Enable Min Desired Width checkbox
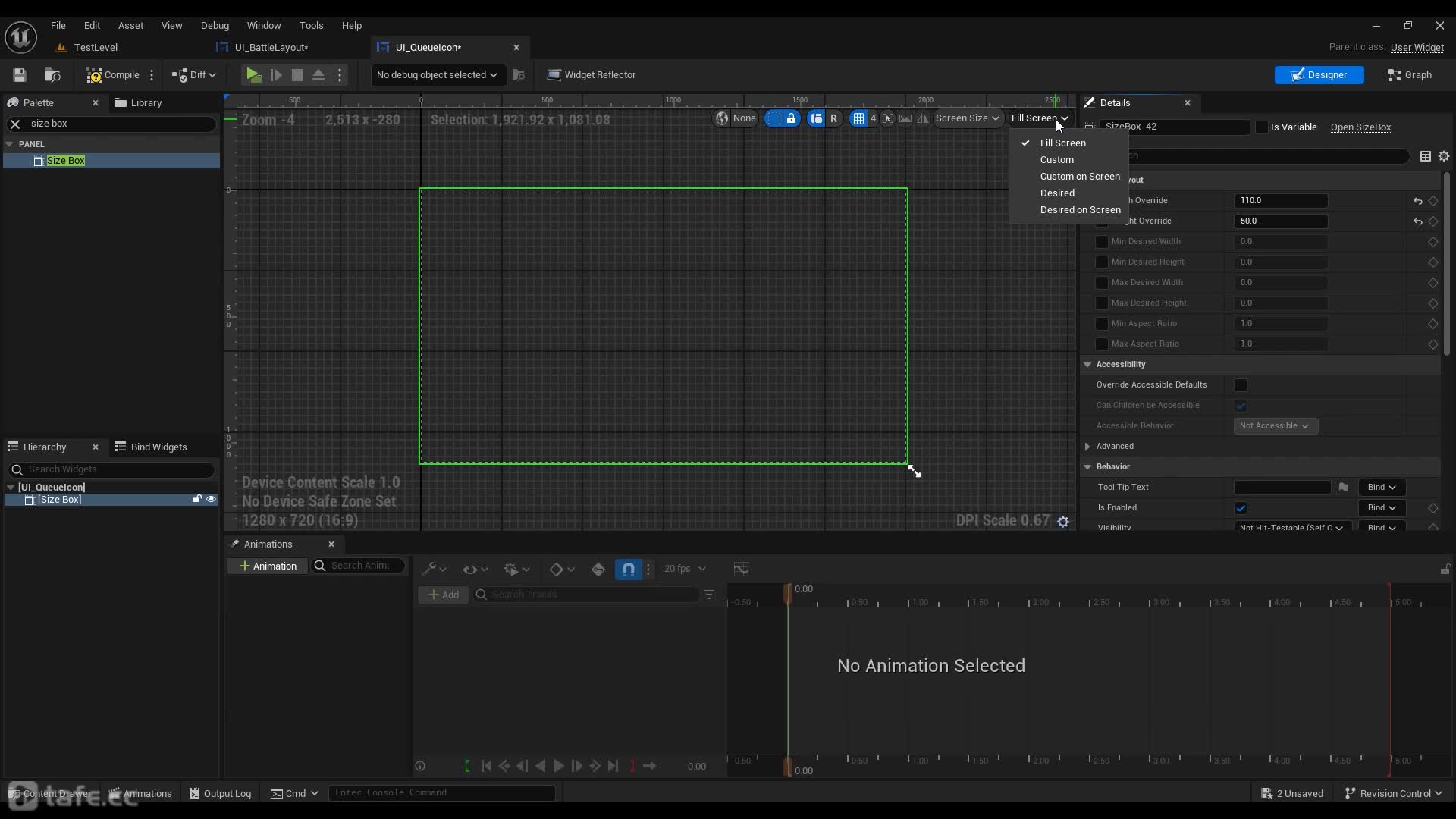This screenshot has width=1456, height=819. click(1101, 241)
